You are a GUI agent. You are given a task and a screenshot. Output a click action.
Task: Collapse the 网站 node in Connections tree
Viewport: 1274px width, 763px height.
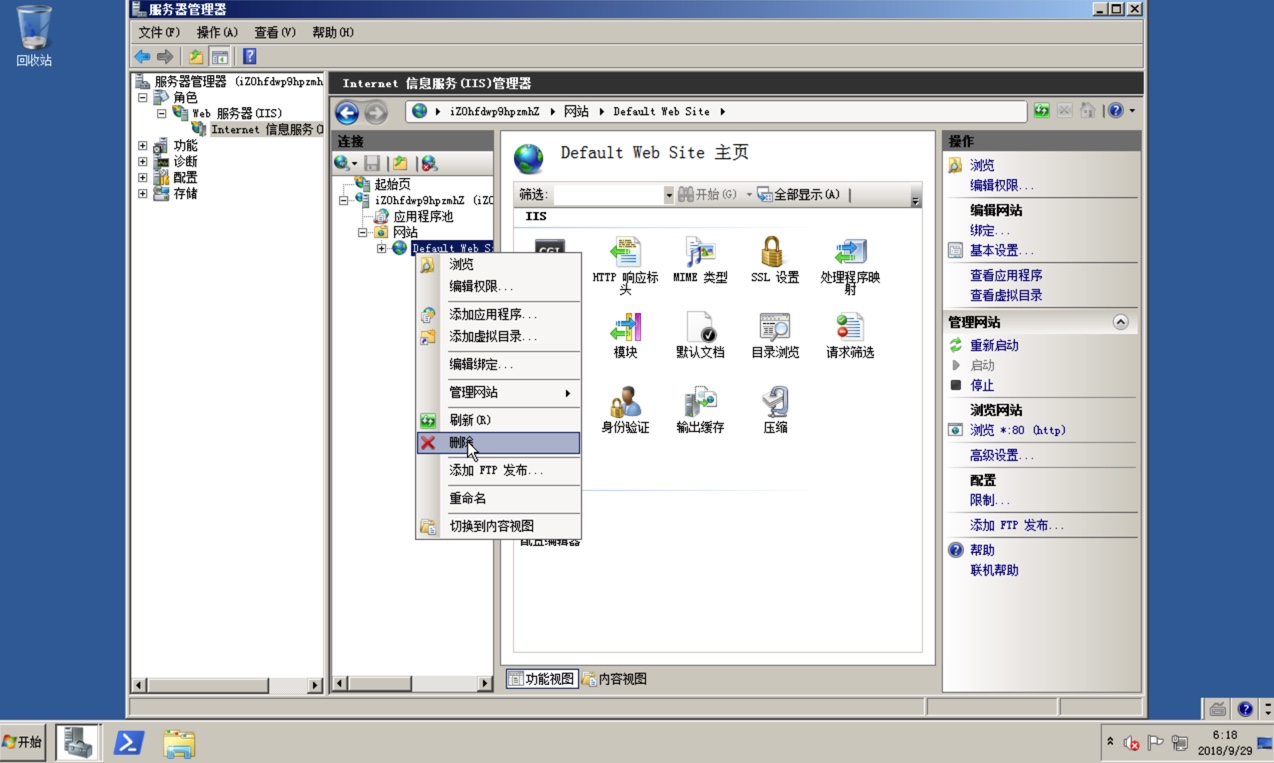(363, 232)
